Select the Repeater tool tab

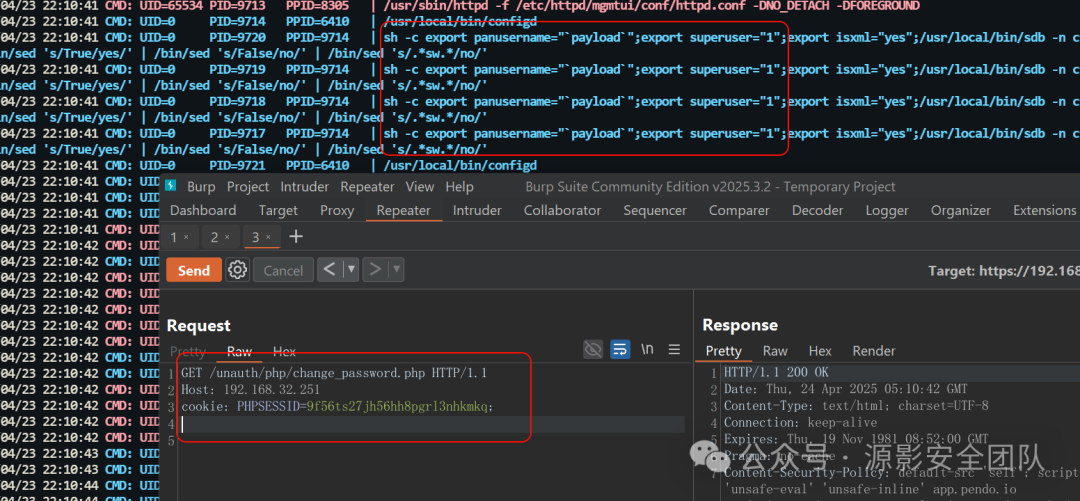[x=404, y=210]
